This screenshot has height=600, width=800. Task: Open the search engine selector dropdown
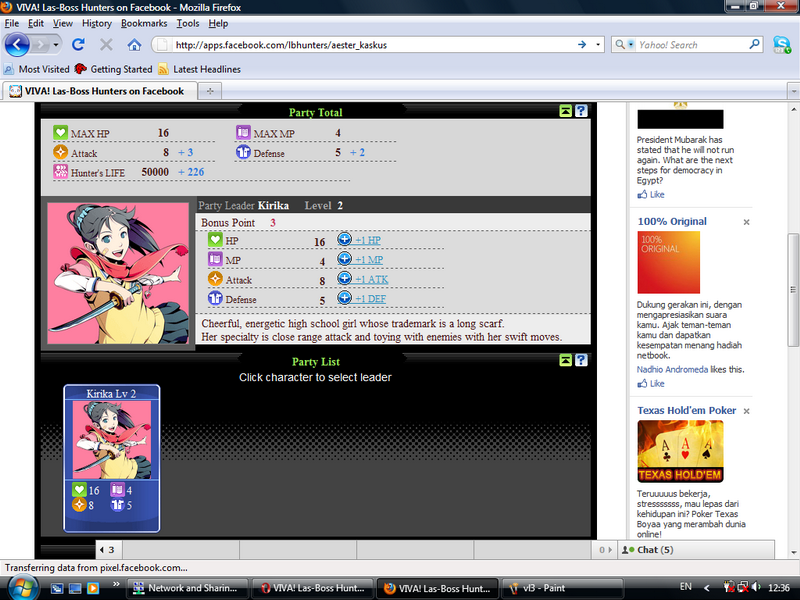pos(624,44)
